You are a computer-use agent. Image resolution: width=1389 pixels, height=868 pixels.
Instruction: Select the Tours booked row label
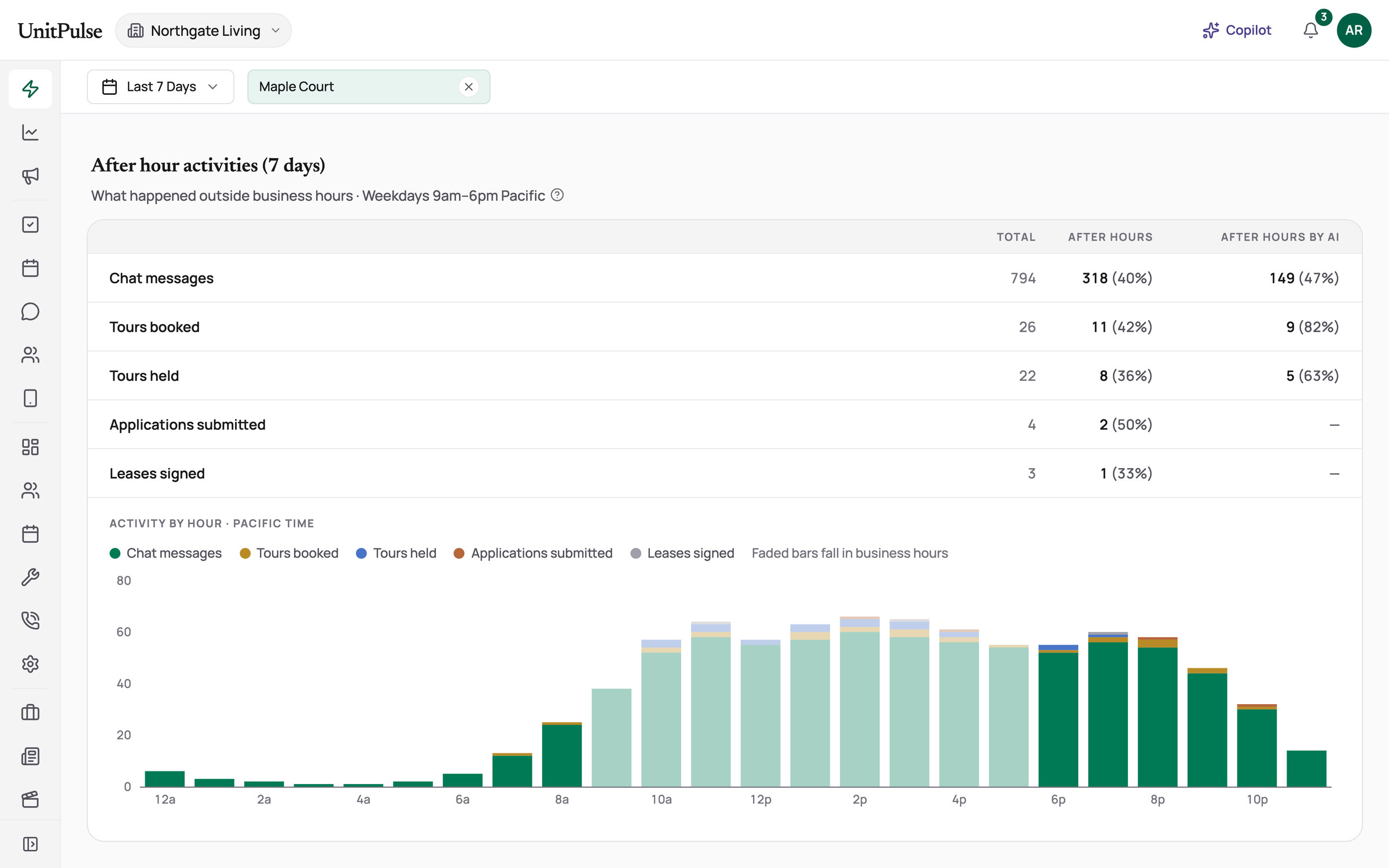pyautogui.click(x=155, y=327)
